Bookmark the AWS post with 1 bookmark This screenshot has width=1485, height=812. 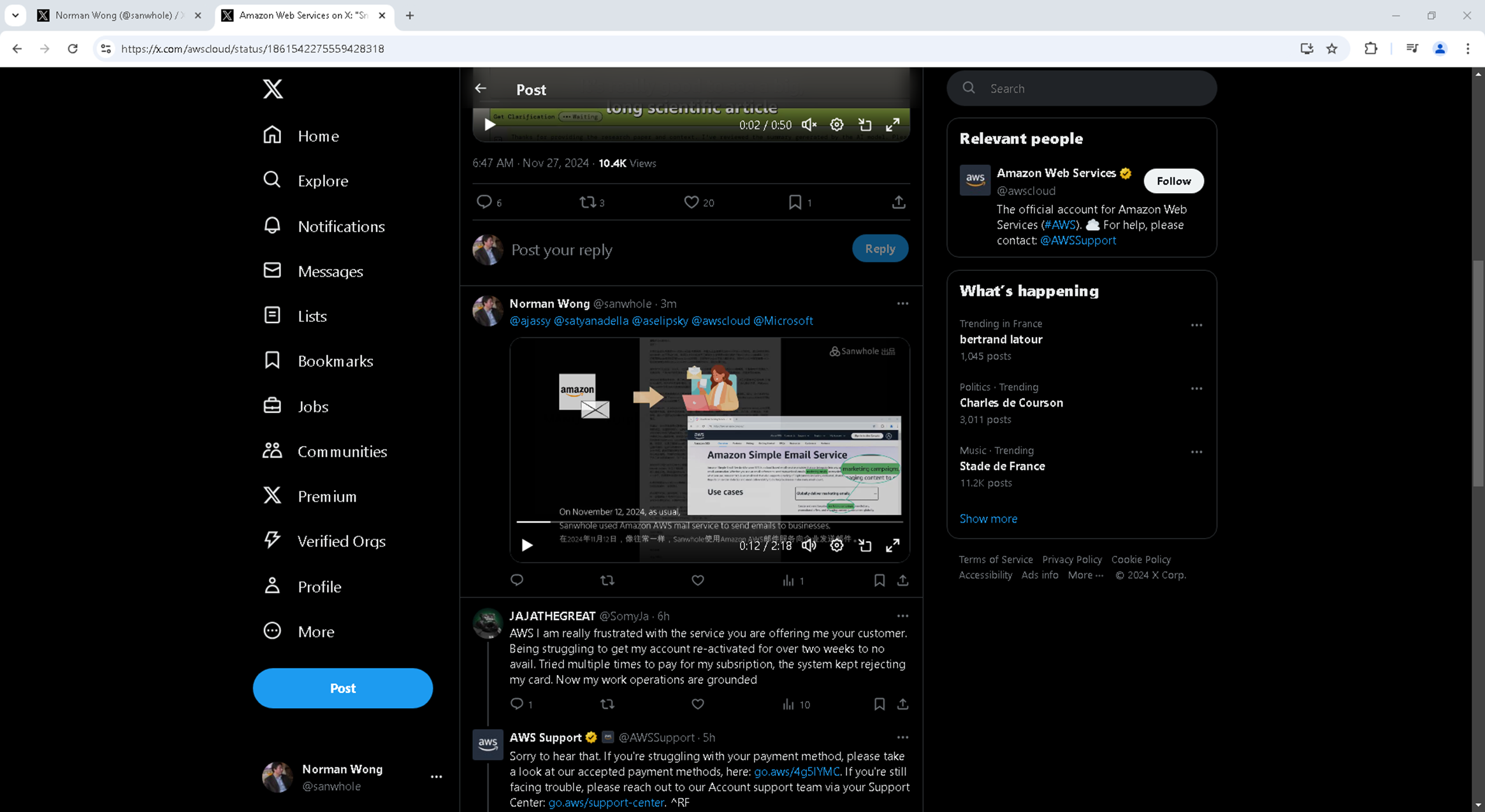(x=800, y=202)
